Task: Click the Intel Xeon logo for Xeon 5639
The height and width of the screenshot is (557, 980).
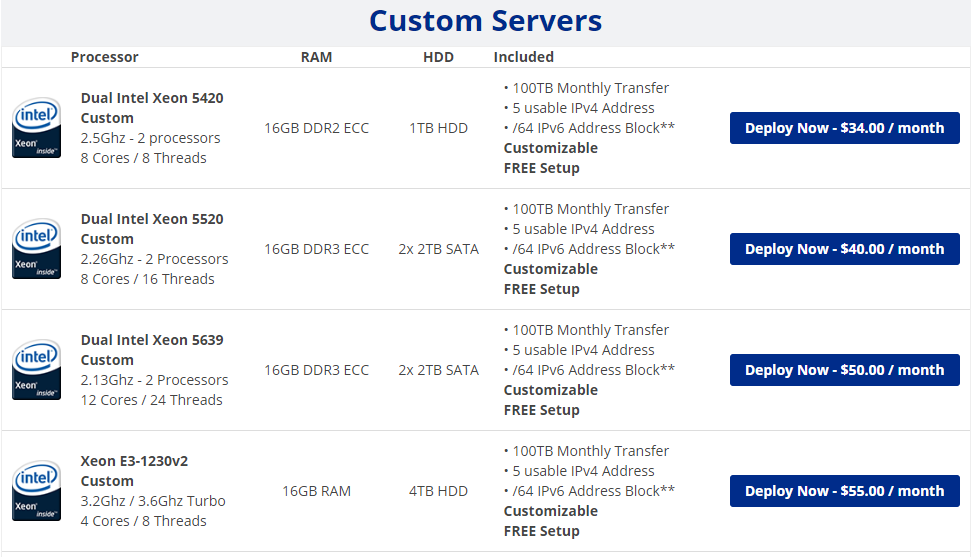Action: pyautogui.click(x=36, y=370)
